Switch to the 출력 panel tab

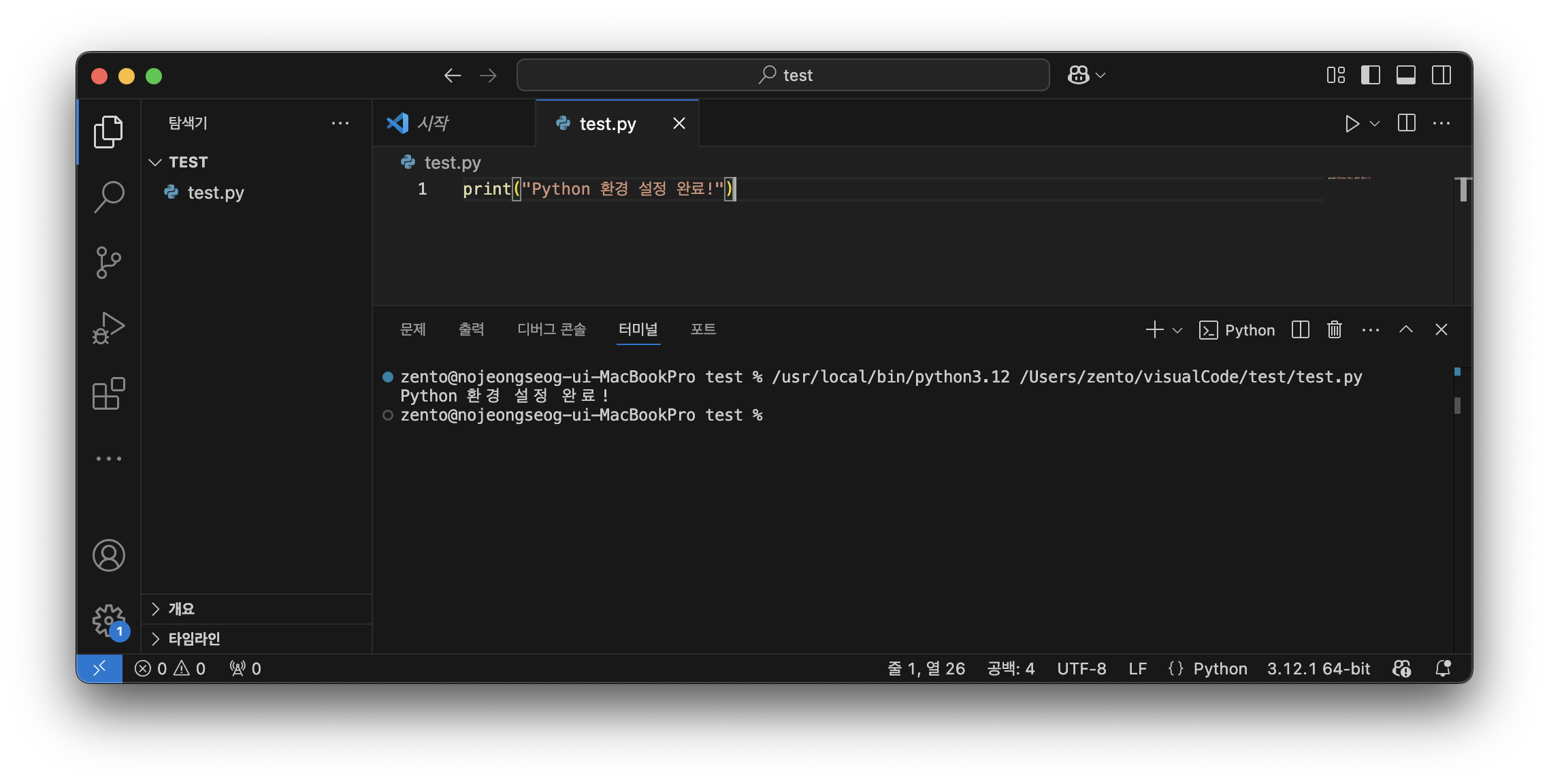[x=471, y=329]
